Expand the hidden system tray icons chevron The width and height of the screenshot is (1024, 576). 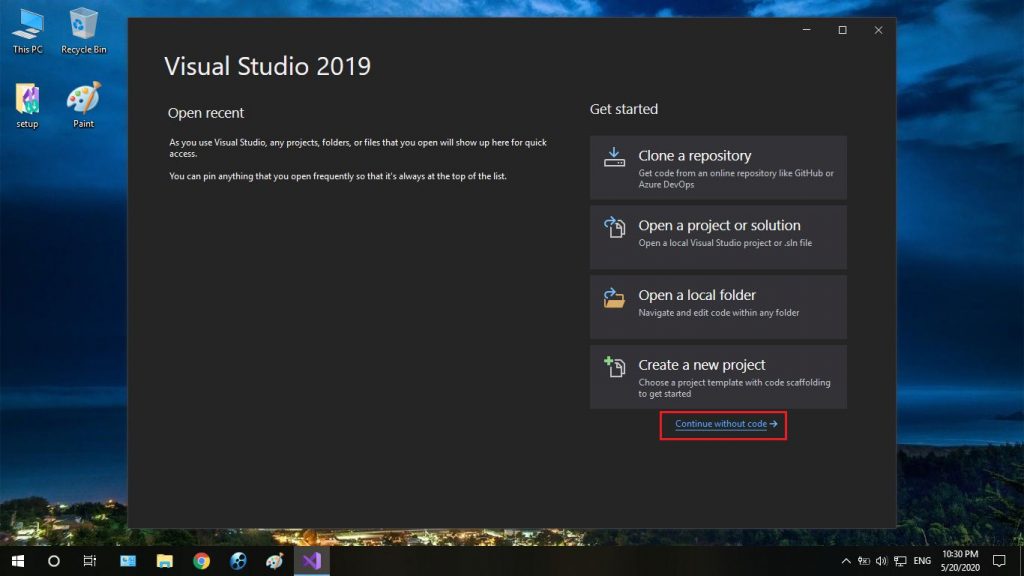(846, 561)
